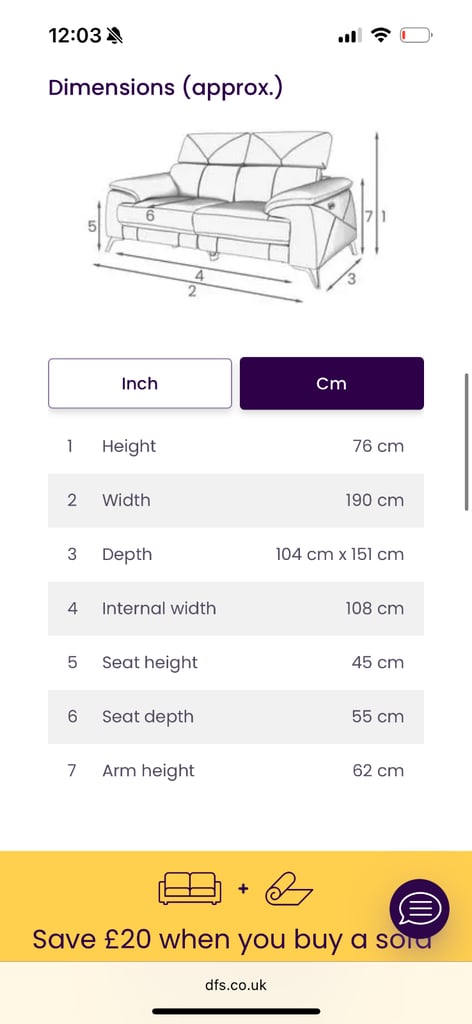
Task: Tap the low battery indicator
Action: [416, 35]
